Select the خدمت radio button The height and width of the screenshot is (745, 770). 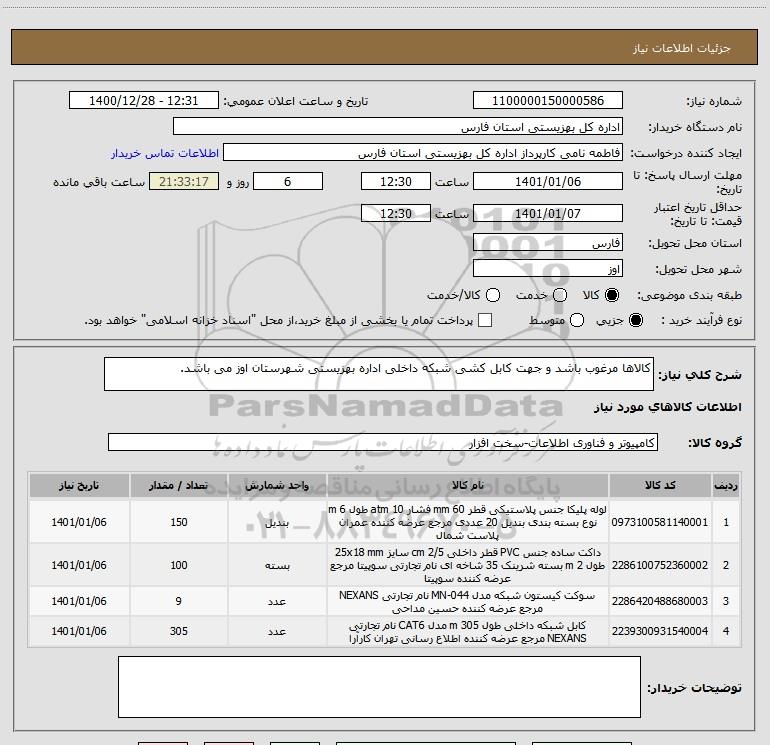[x=560, y=295]
